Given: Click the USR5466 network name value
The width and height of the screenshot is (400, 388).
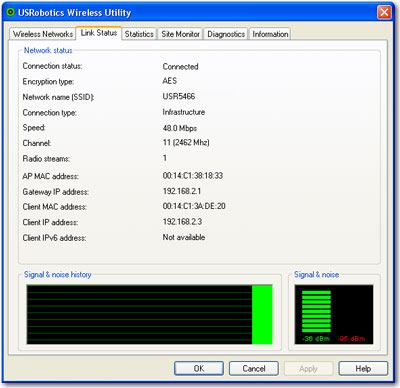Looking at the screenshot, I should pos(179,96).
